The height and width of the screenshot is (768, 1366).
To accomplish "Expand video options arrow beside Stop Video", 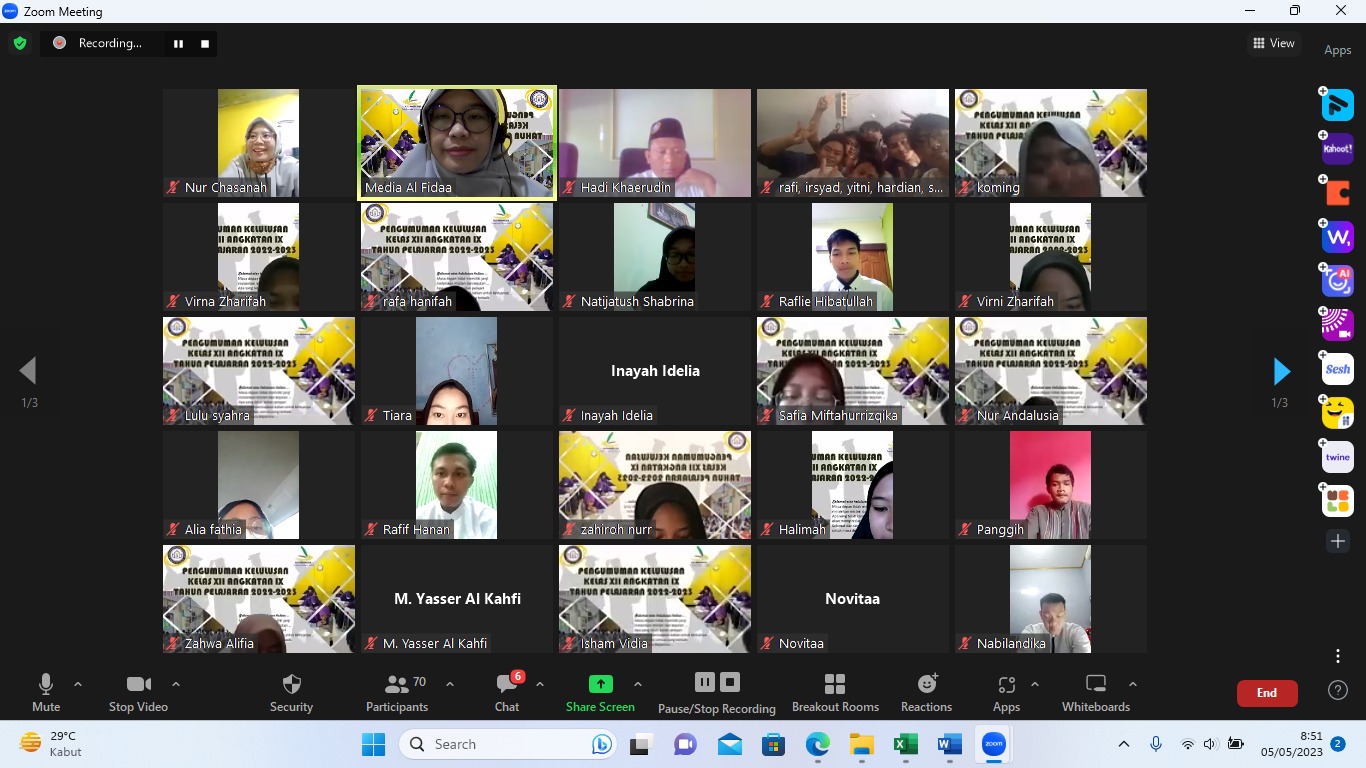I will (176, 685).
